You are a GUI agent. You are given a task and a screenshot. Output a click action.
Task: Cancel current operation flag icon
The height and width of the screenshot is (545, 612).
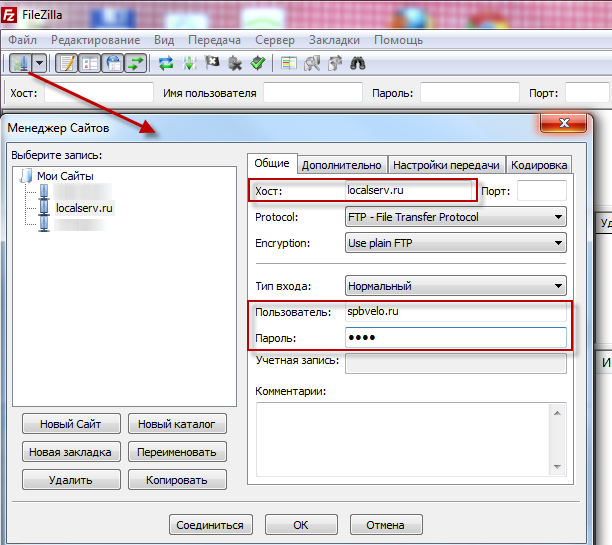pos(212,62)
